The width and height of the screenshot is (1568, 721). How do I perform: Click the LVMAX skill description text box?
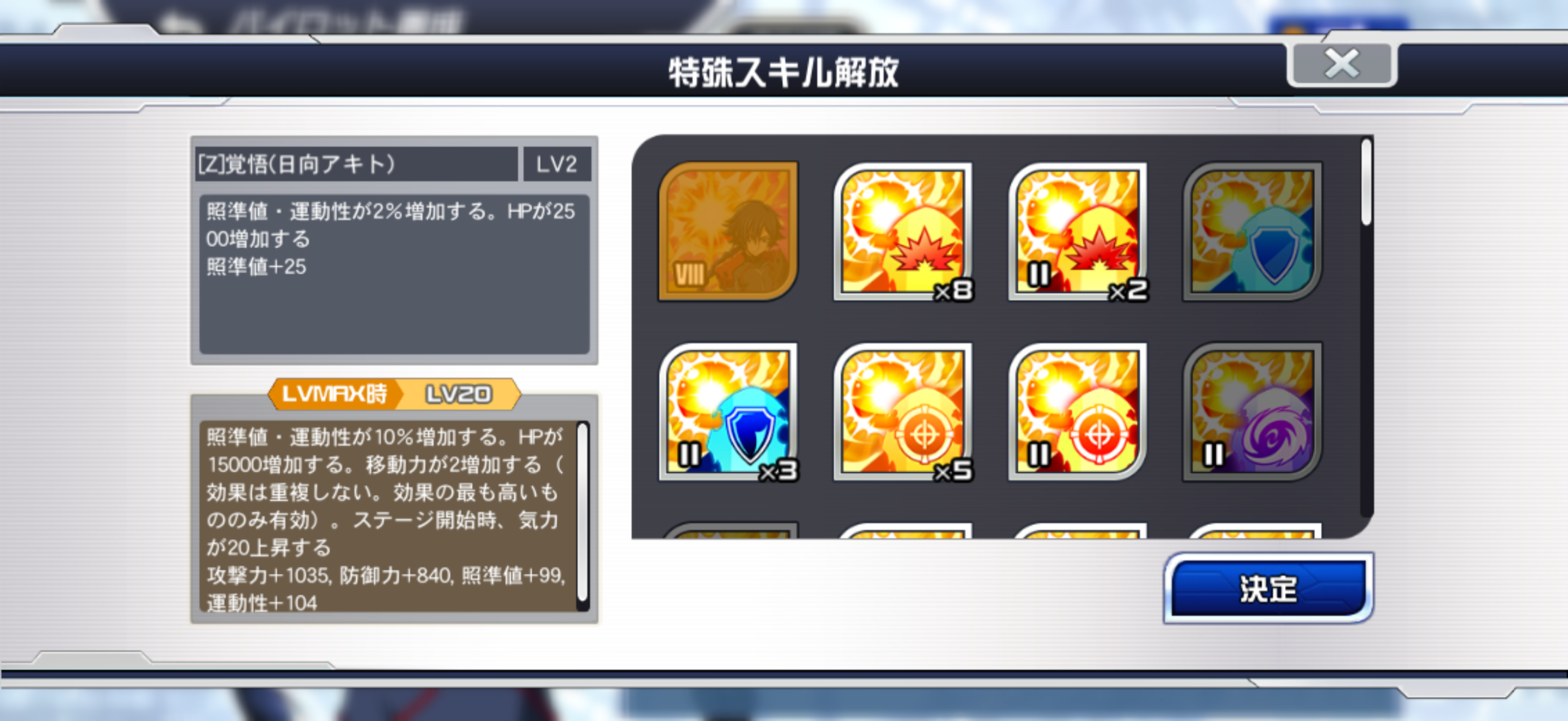pyautogui.click(x=389, y=516)
